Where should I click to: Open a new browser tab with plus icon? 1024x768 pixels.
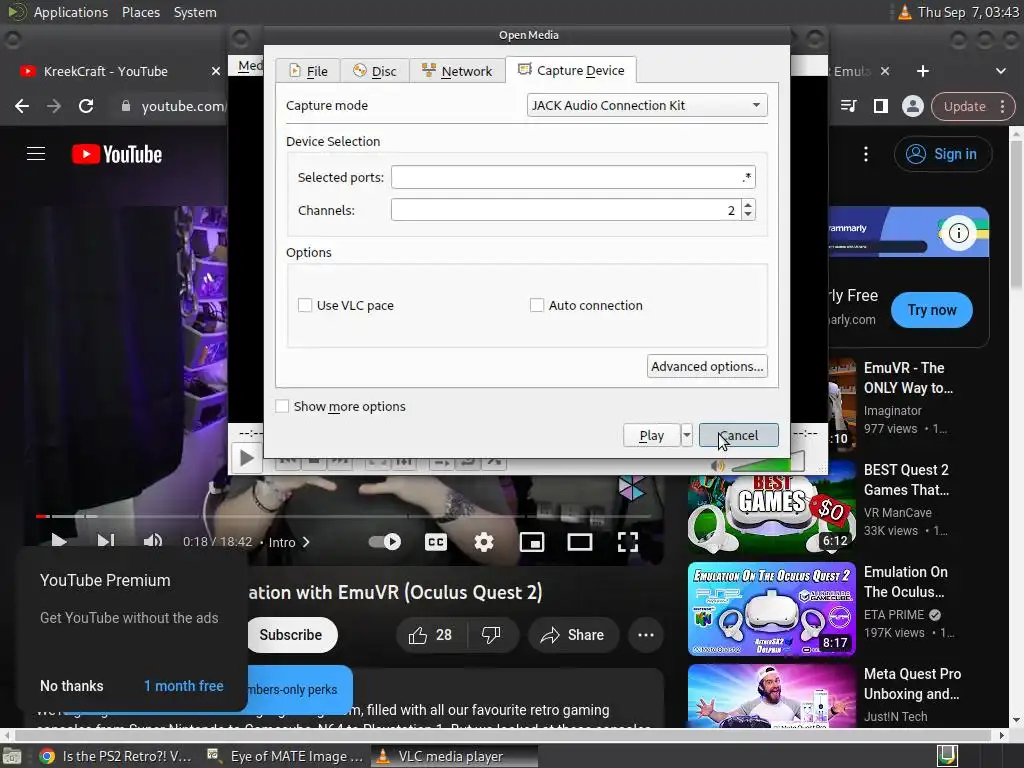923,71
